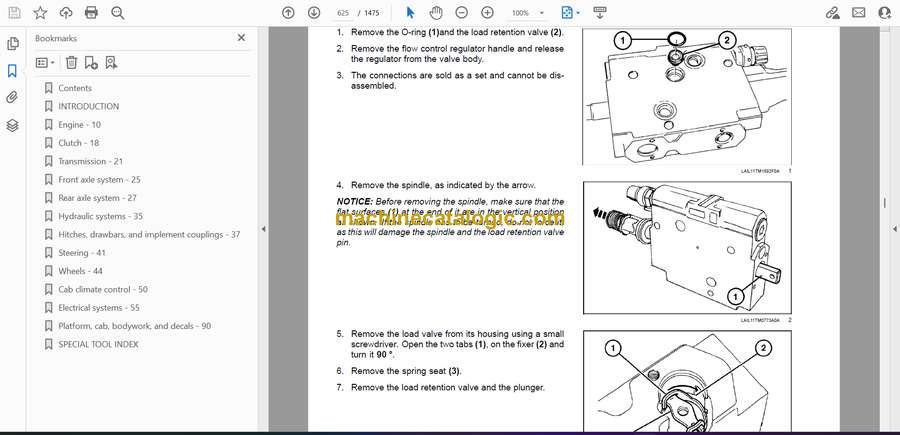
Task: Delete selected bookmark trash icon
Action: pyautogui.click(x=71, y=63)
